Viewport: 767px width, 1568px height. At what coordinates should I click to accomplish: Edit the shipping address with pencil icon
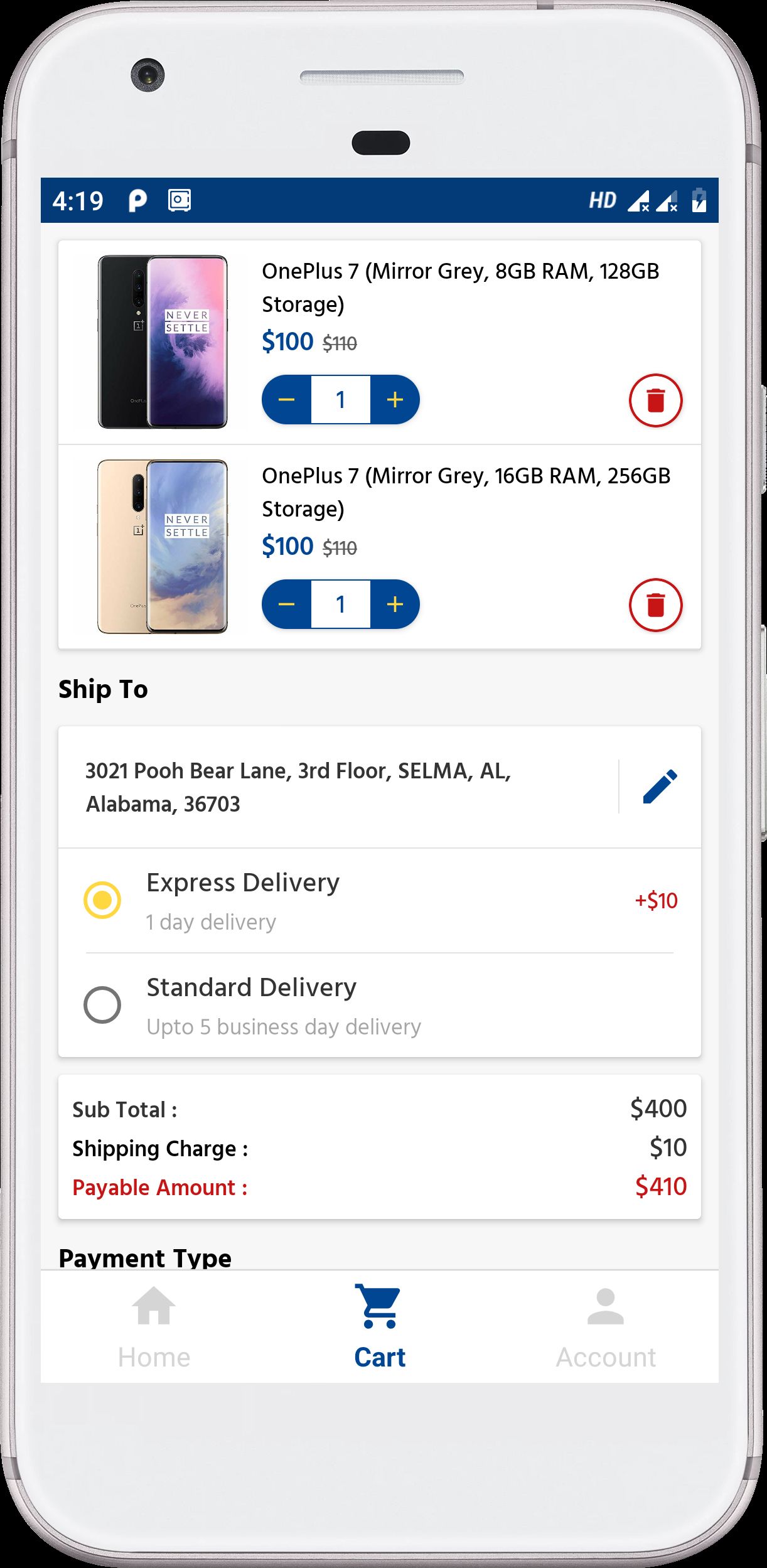pyautogui.click(x=660, y=787)
